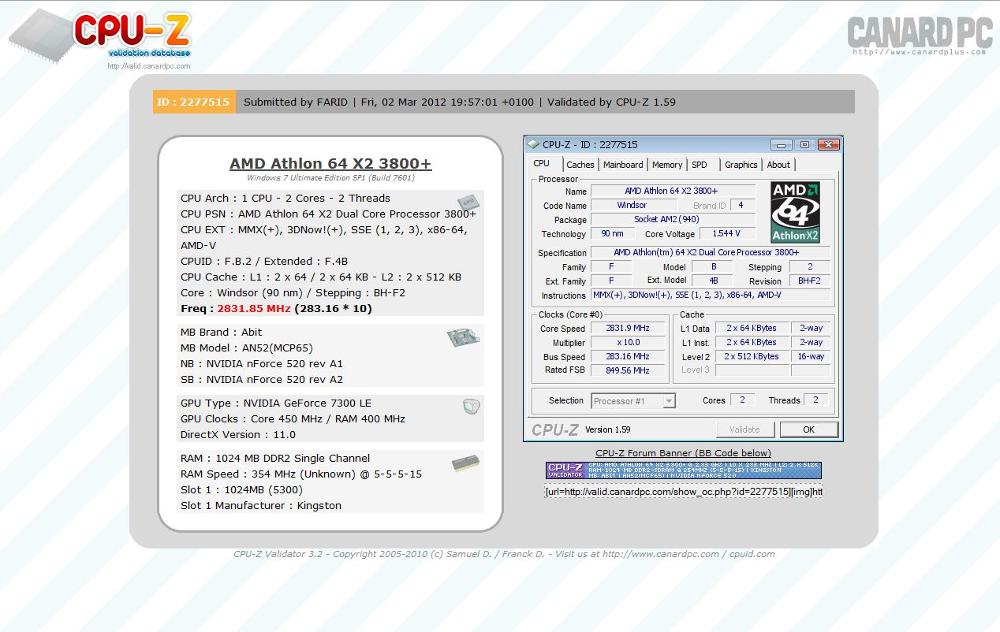Click the Cores count value
1000x632 pixels.
(742, 400)
